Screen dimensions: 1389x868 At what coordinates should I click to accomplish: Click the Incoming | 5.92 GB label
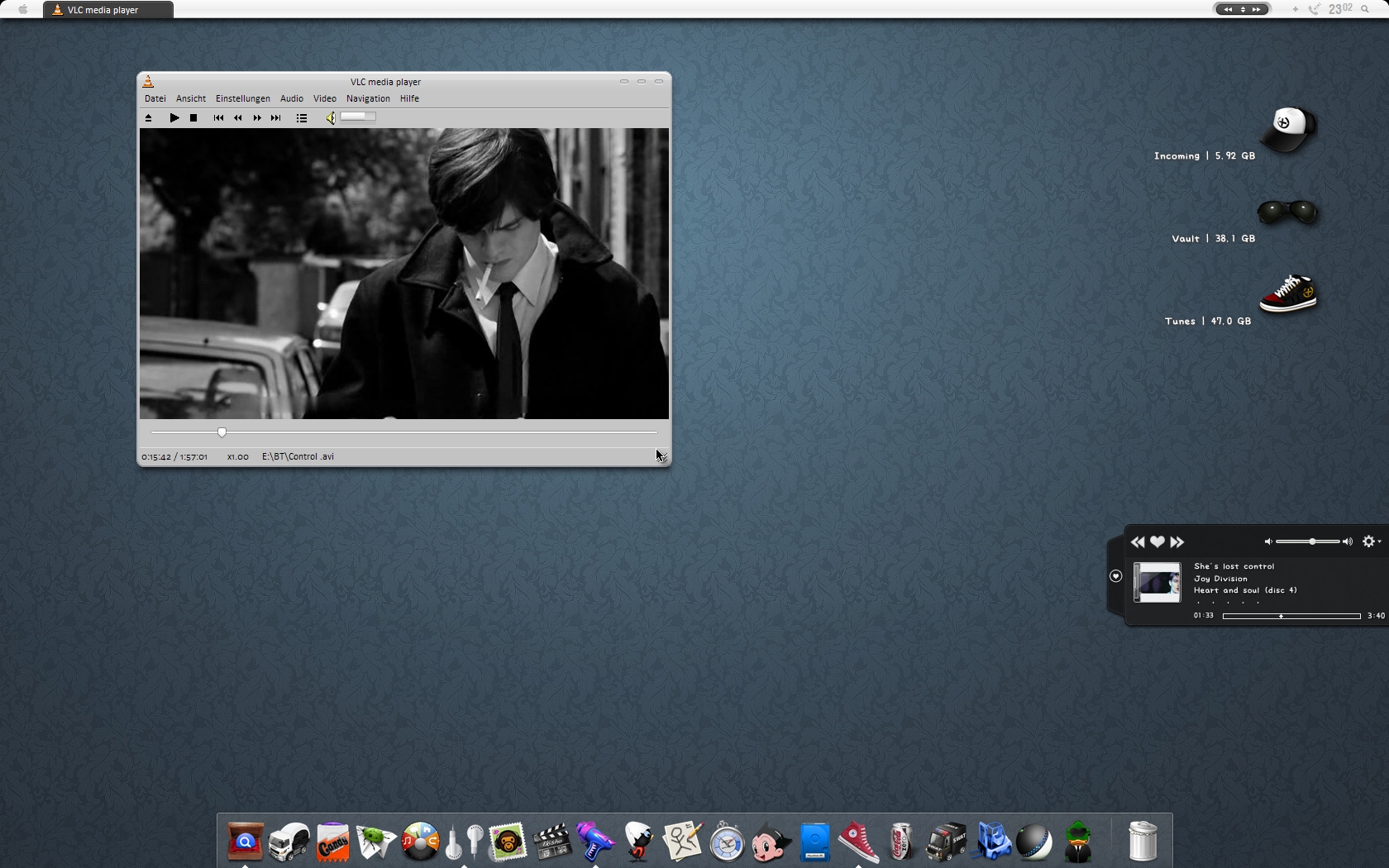tap(1205, 155)
